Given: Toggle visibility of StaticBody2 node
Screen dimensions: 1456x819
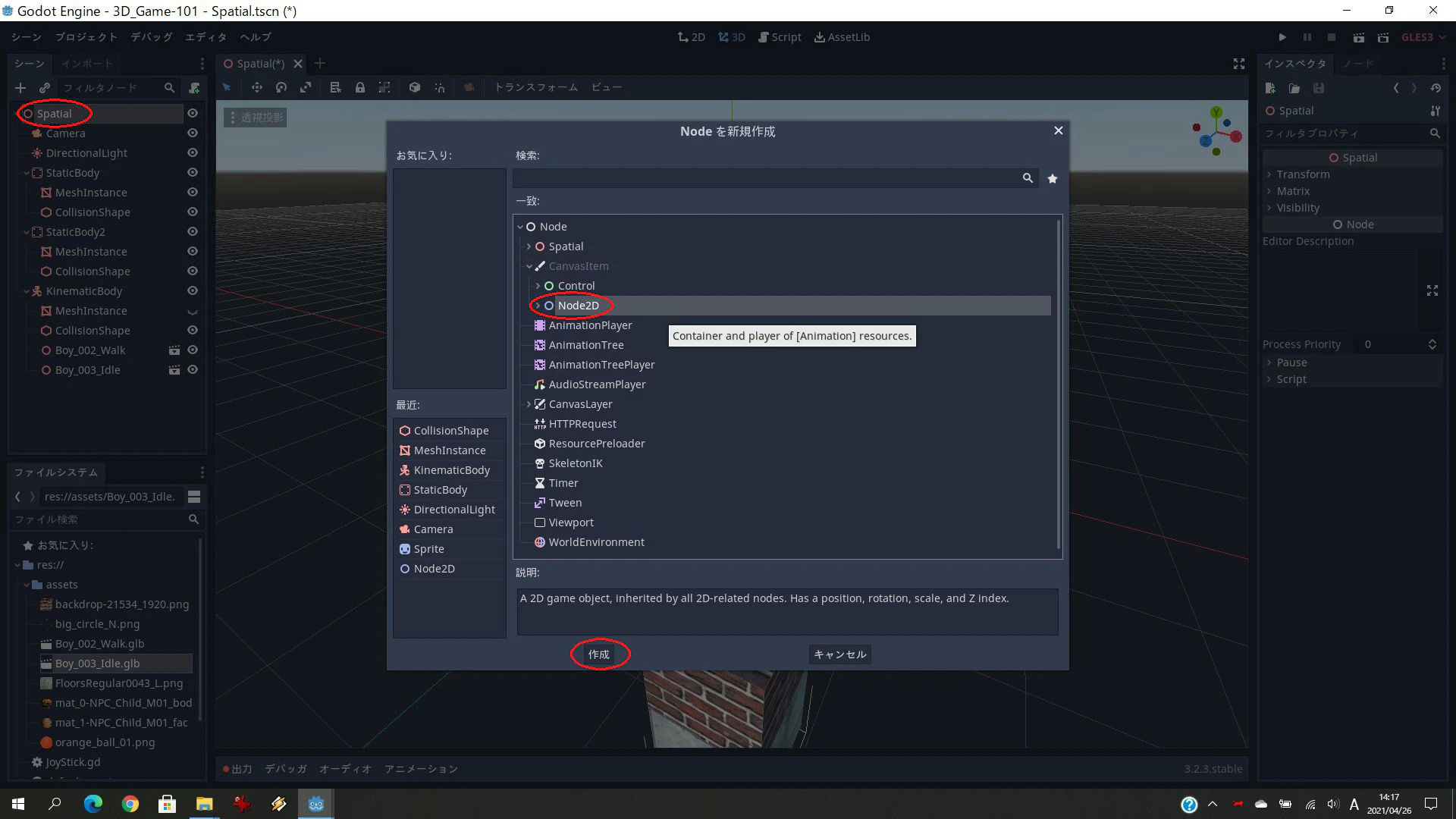Looking at the screenshot, I should point(193,231).
